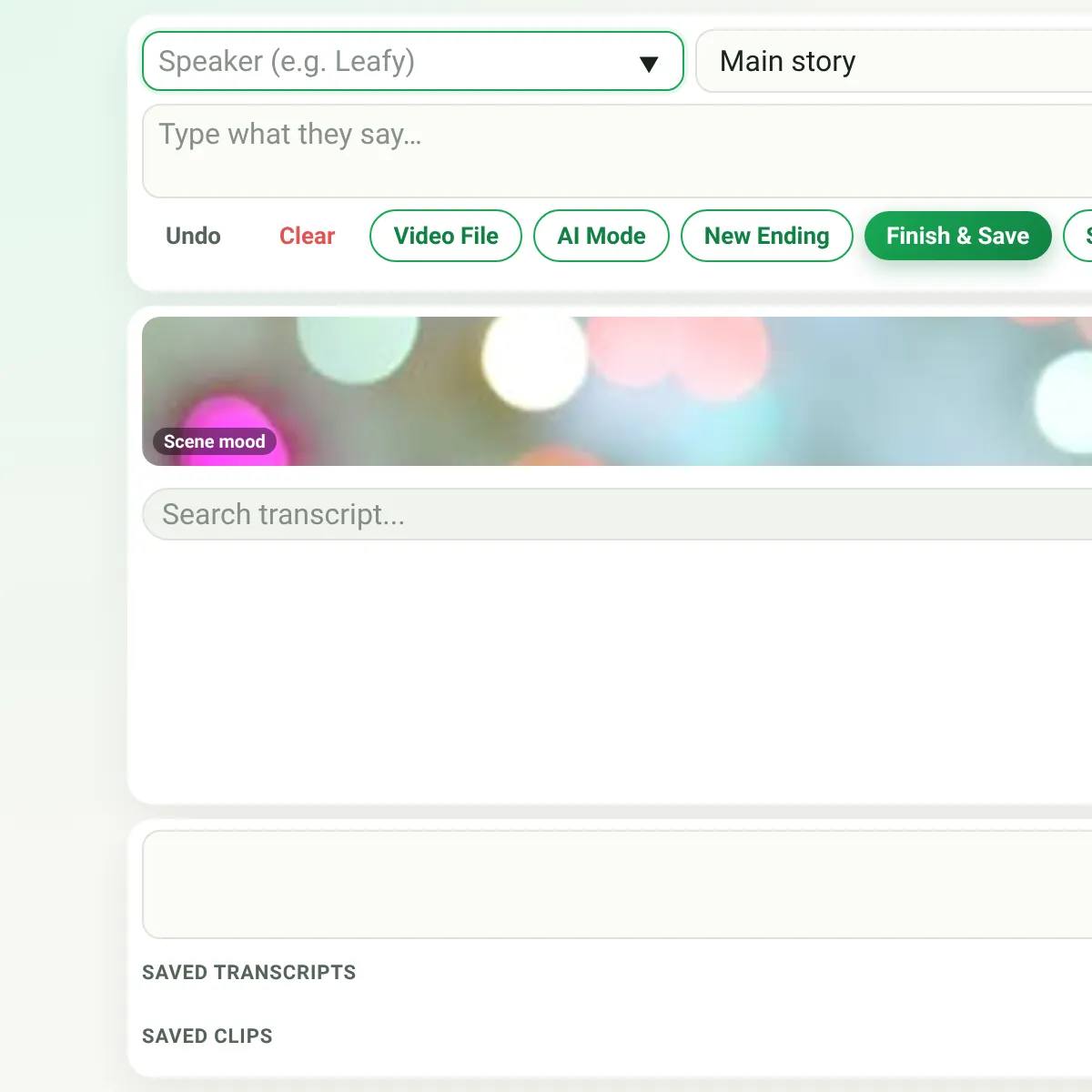The width and height of the screenshot is (1092, 1092).
Task: Add a New Ending
Action: pos(767,236)
